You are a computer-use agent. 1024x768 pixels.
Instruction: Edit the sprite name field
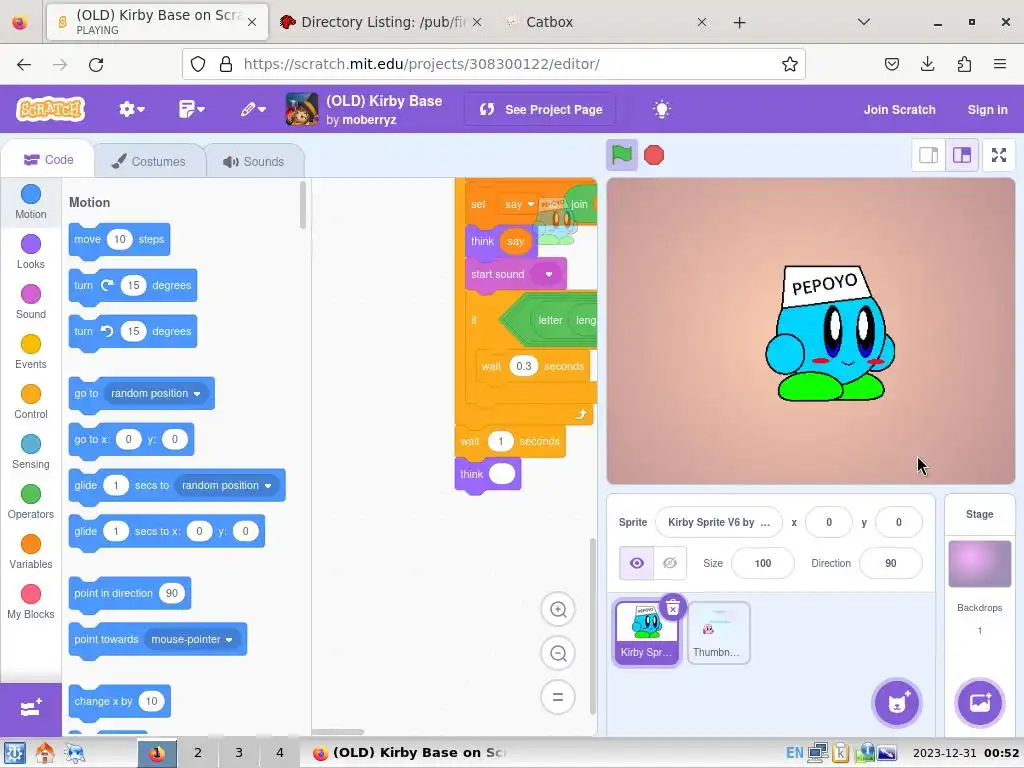click(718, 522)
